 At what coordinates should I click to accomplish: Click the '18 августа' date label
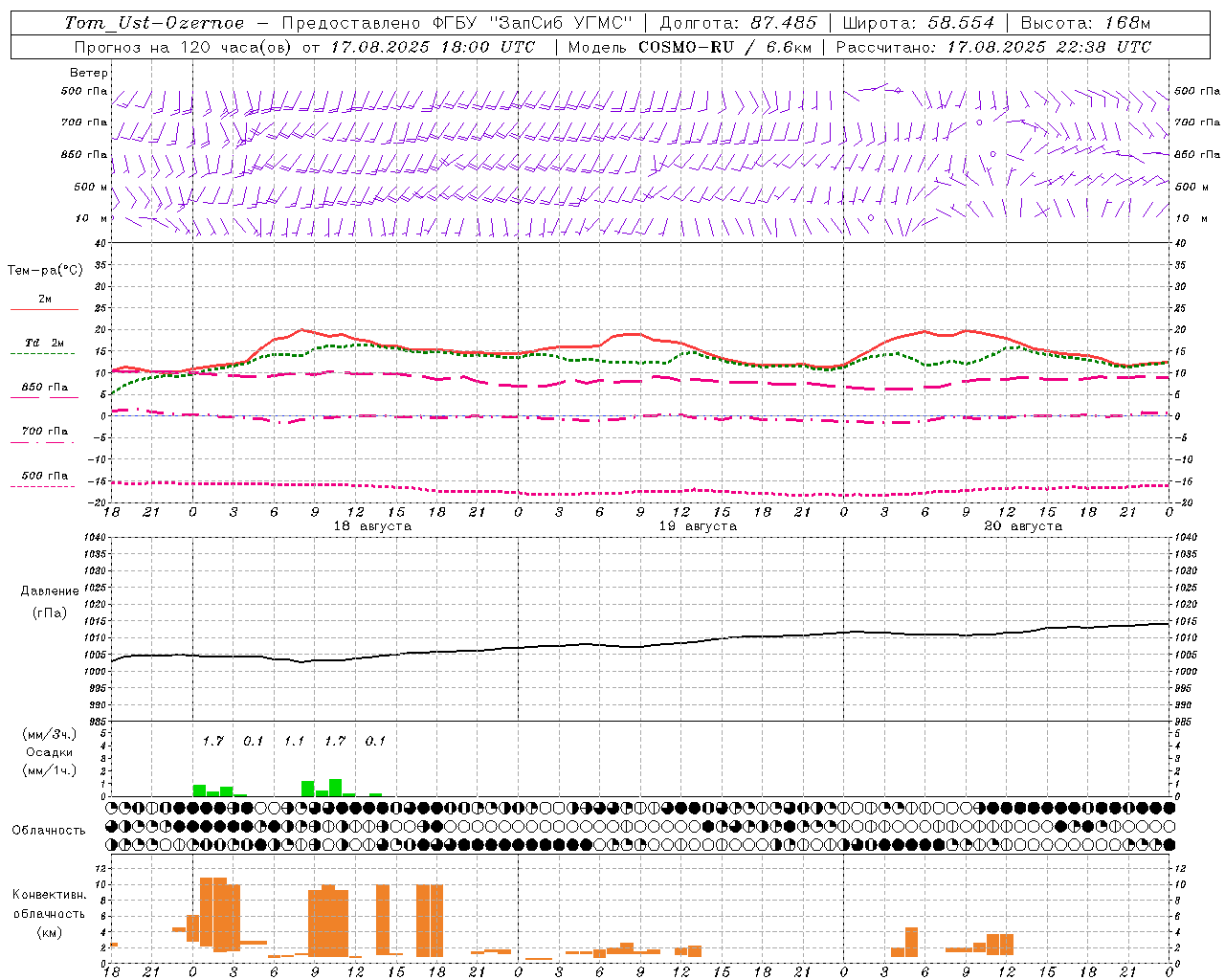tap(372, 526)
